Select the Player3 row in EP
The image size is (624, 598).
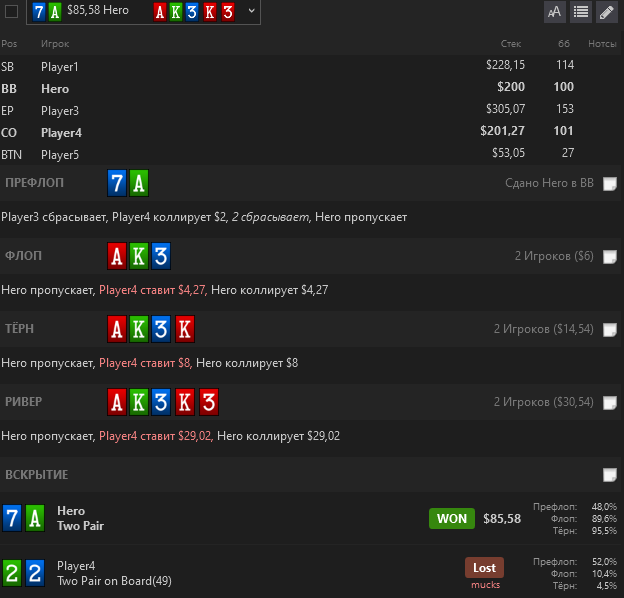310,110
